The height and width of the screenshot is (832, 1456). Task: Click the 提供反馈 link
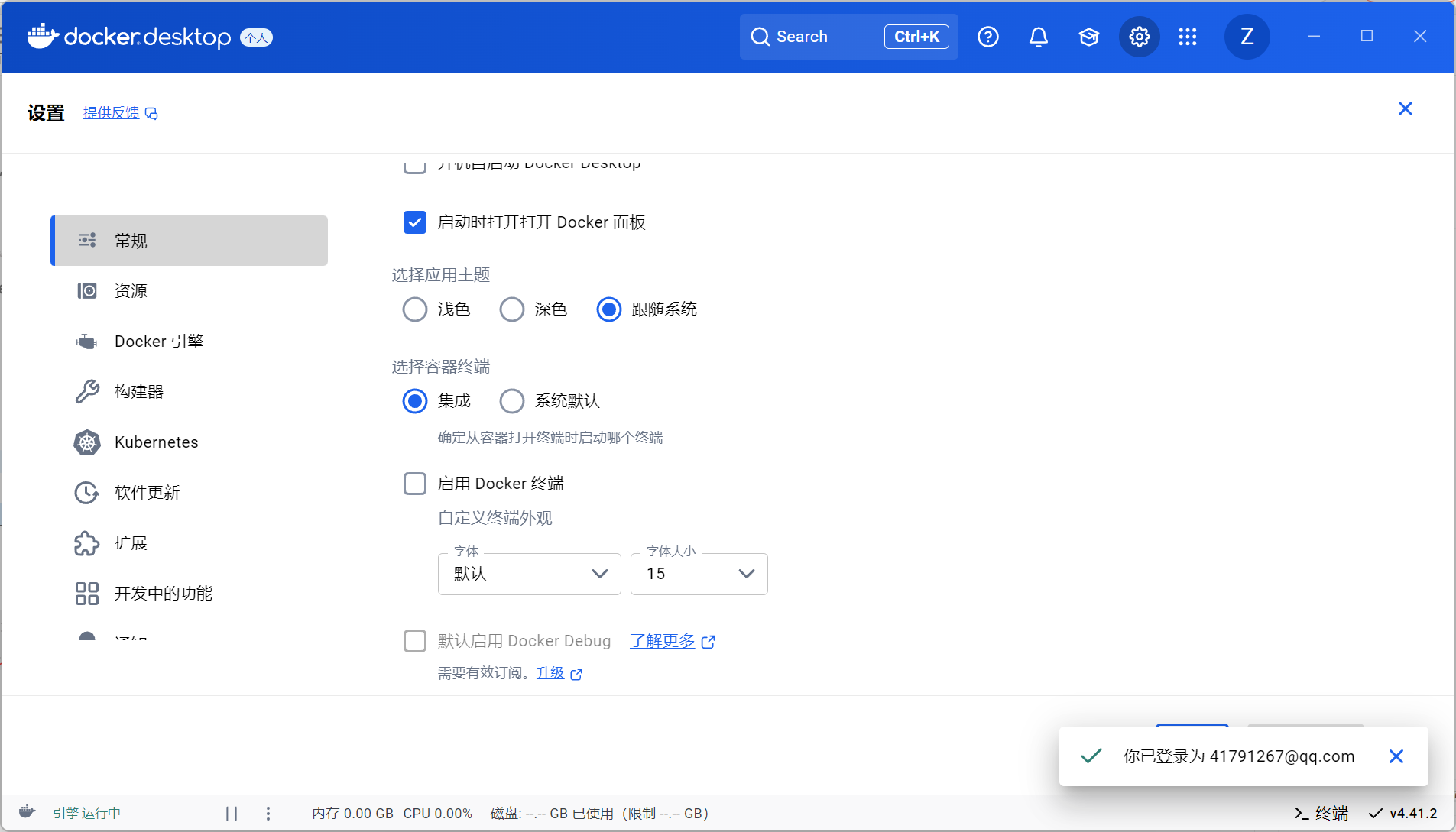tap(112, 113)
